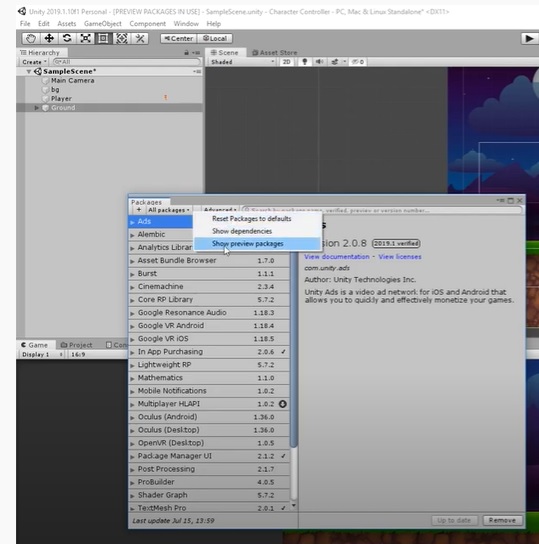The image size is (539, 544).
Task: Open the Shaded draw mode dropdown
Action: point(242,62)
